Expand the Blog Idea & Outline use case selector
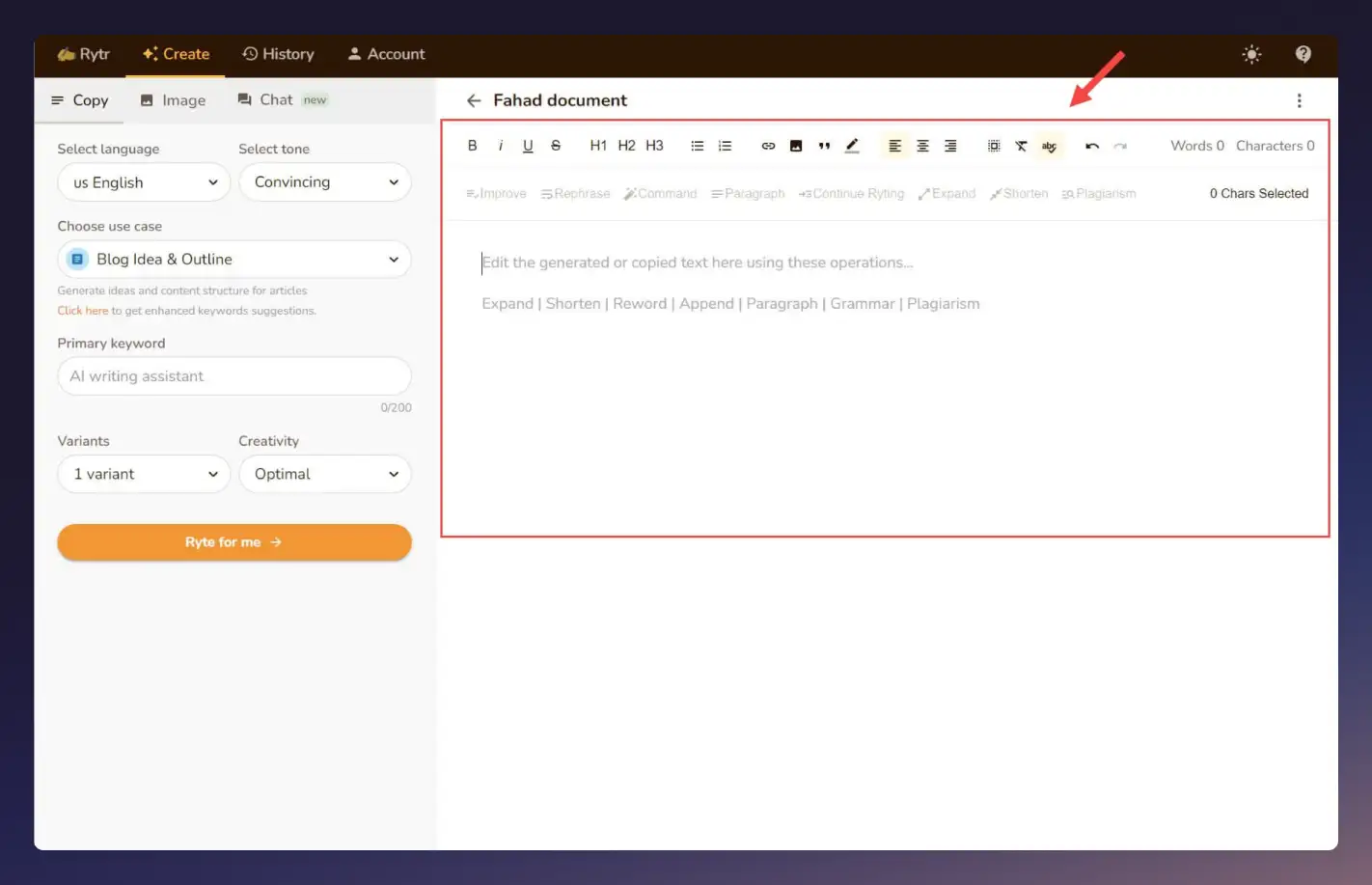Screen dimensions: 1372x885 [x=233, y=259]
